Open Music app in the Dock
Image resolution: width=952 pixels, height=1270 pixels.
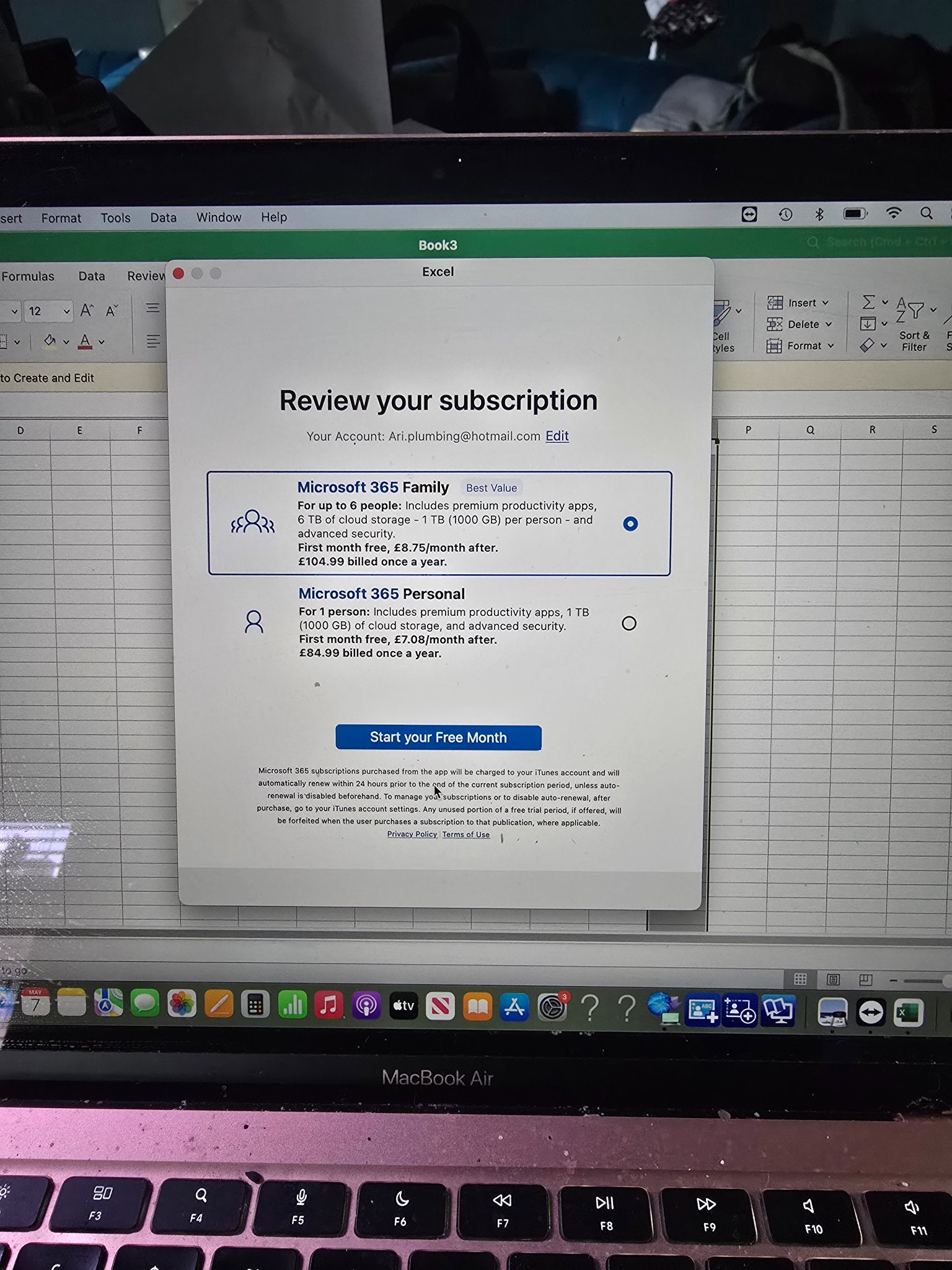tap(328, 1005)
